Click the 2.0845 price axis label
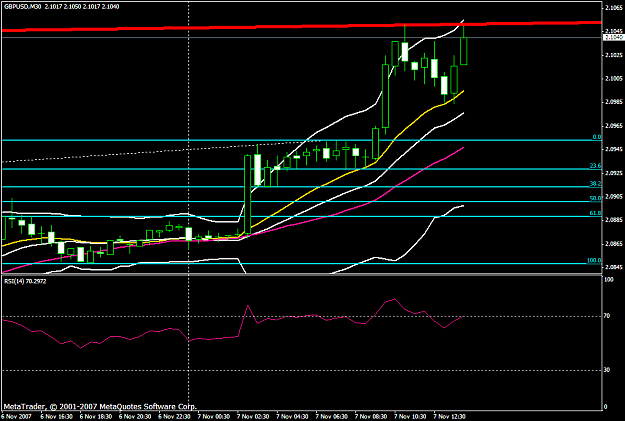The width and height of the screenshot is (625, 421). pyautogui.click(x=614, y=267)
